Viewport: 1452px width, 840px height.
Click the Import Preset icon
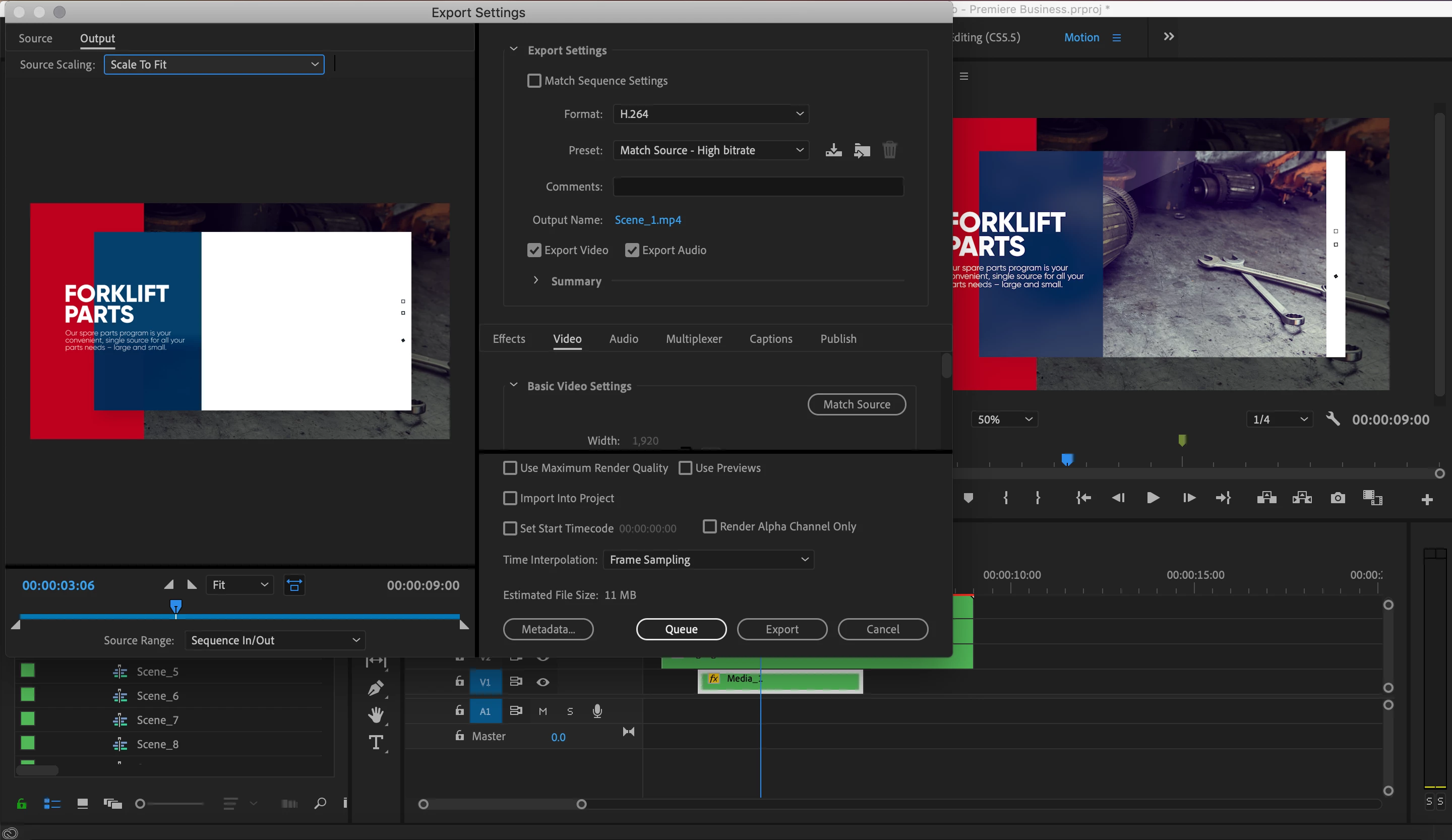862,150
